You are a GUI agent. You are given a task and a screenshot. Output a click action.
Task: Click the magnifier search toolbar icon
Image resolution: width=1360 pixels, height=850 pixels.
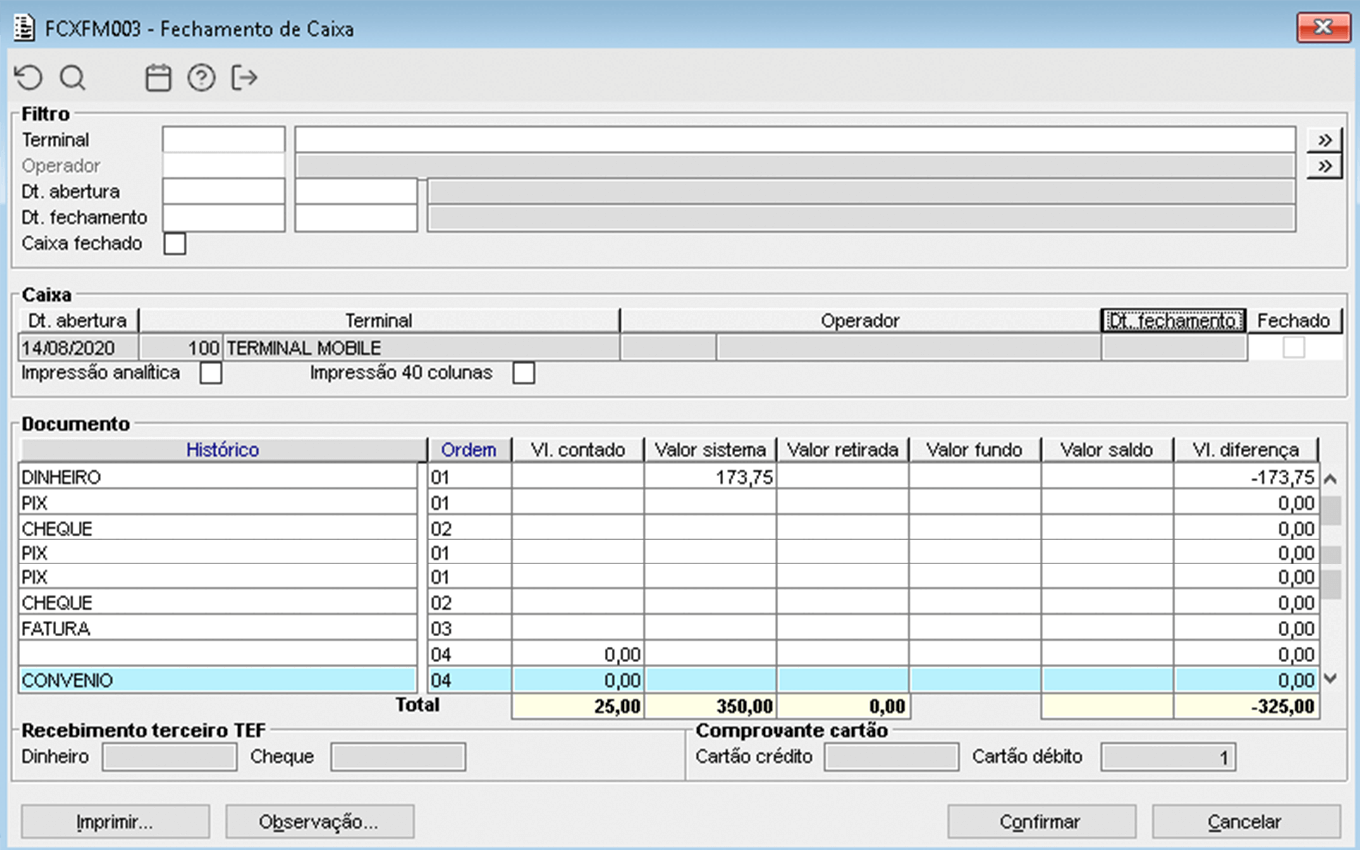point(73,78)
